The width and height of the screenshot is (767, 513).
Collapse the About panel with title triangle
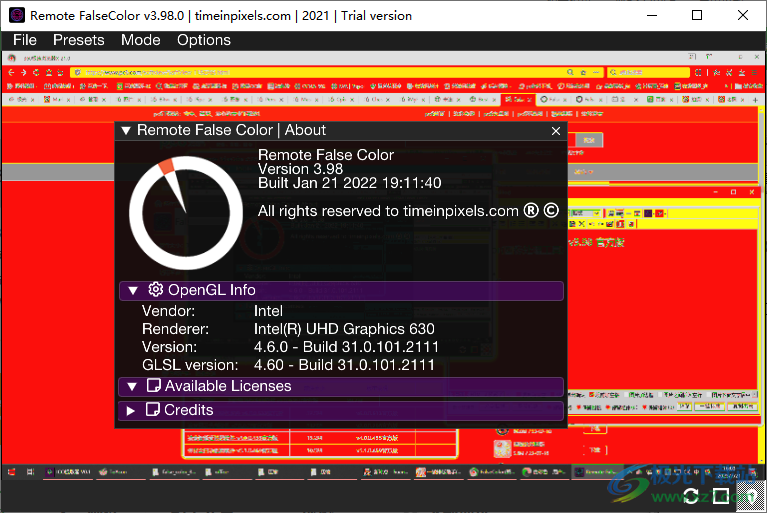point(126,131)
